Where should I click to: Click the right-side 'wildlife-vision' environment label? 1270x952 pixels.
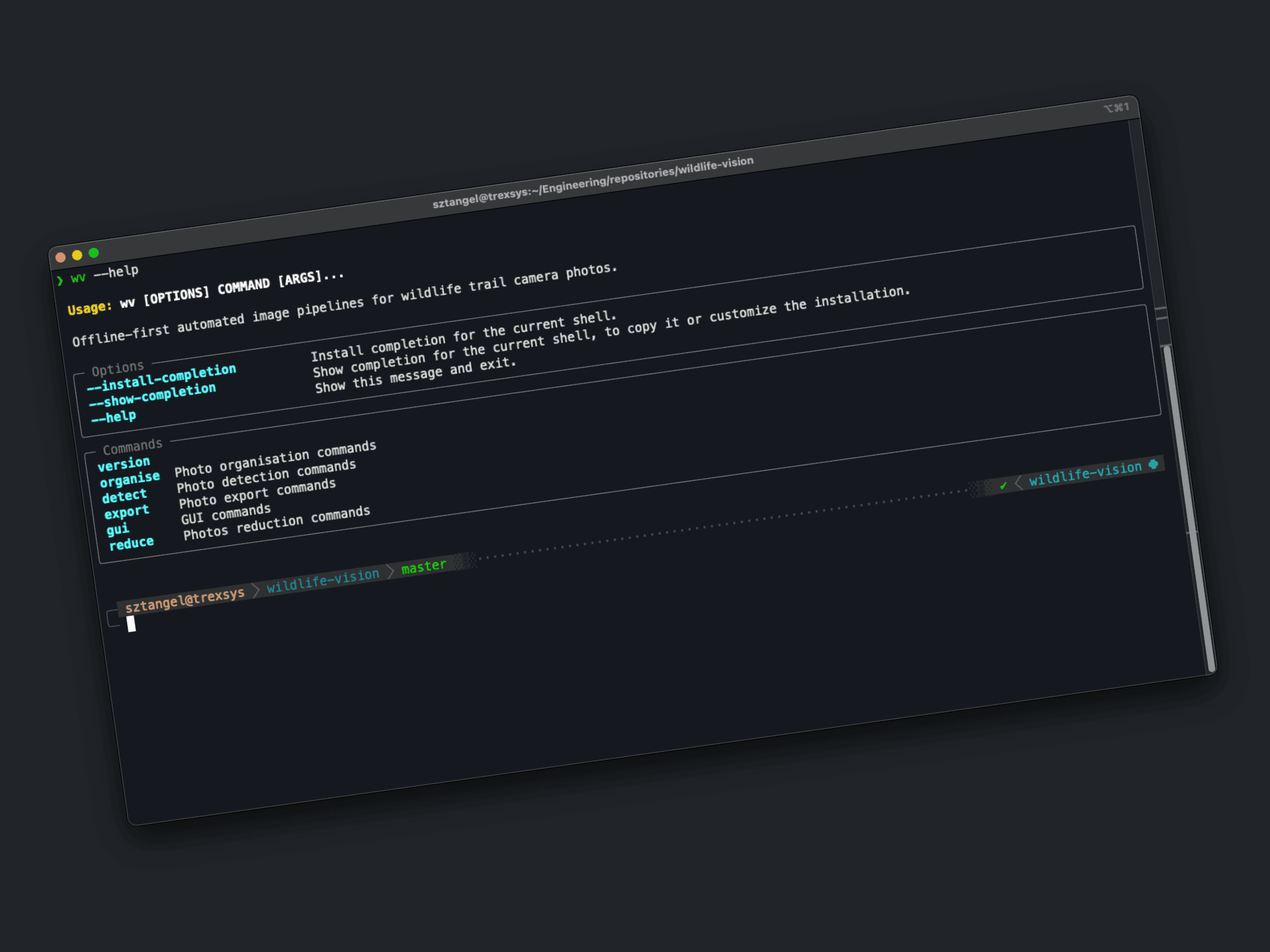pyautogui.click(x=1085, y=473)
